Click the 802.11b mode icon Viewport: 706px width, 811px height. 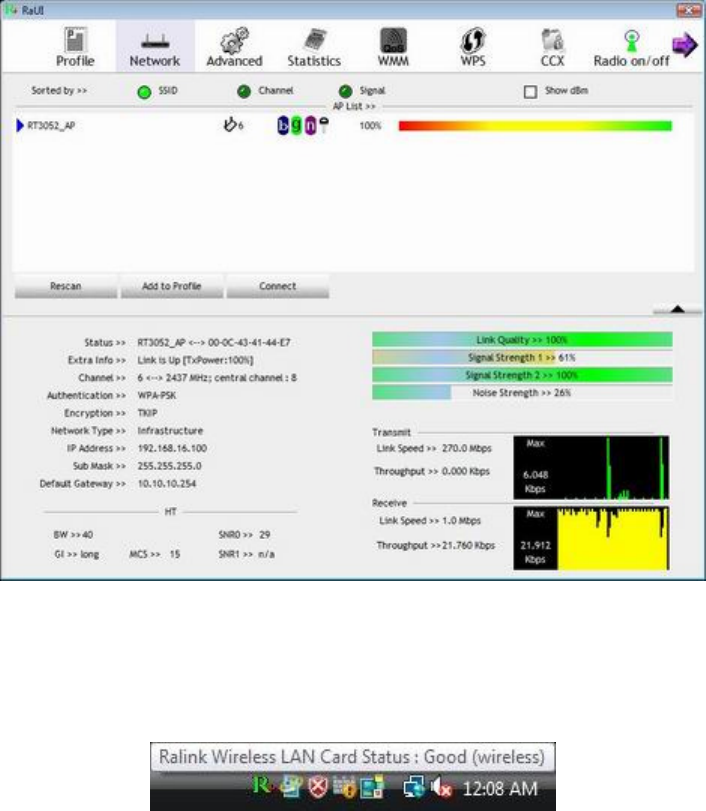(x=283, y=125)
